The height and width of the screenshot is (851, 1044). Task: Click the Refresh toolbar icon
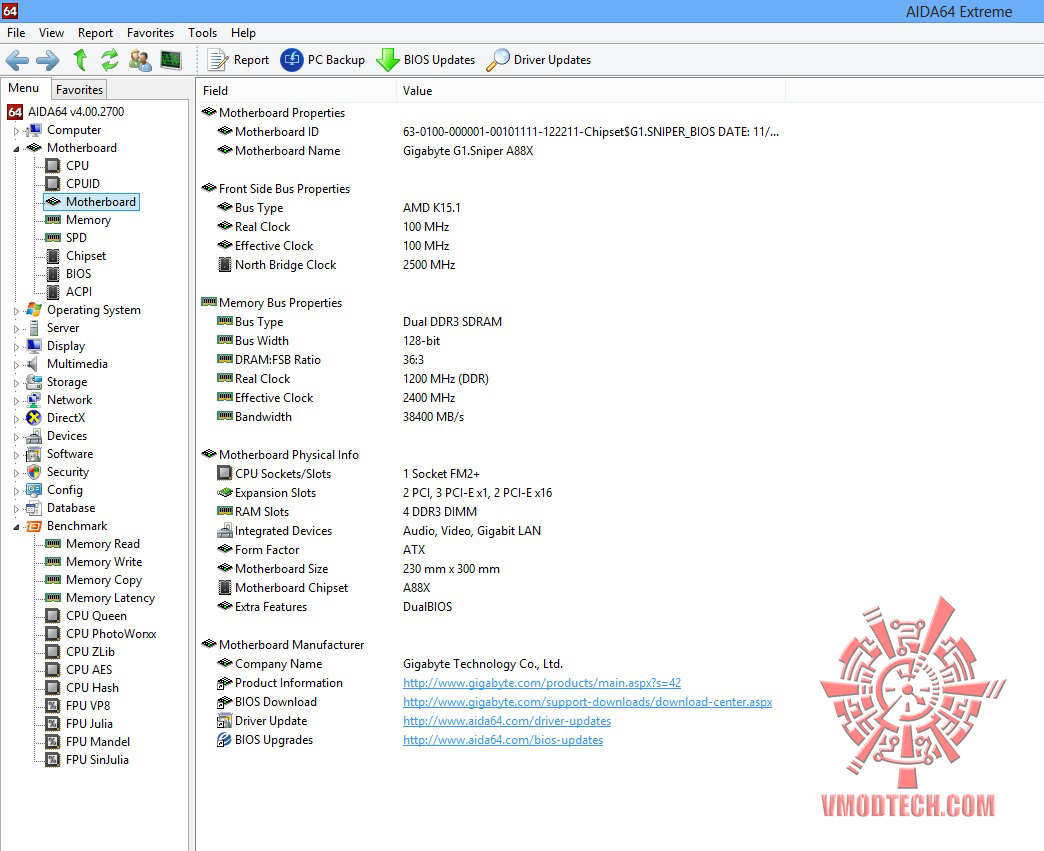pos(109,60)
